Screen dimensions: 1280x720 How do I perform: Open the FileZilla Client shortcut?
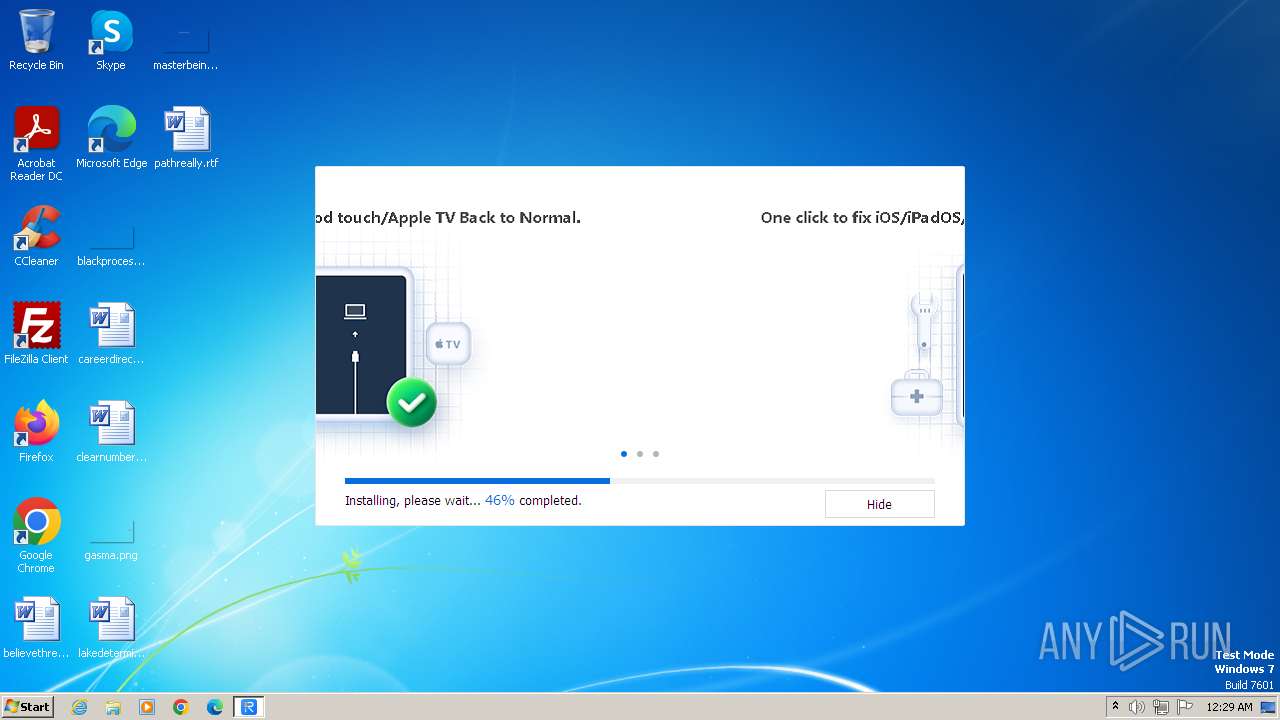pyautogui.click(x=36, y=334)
